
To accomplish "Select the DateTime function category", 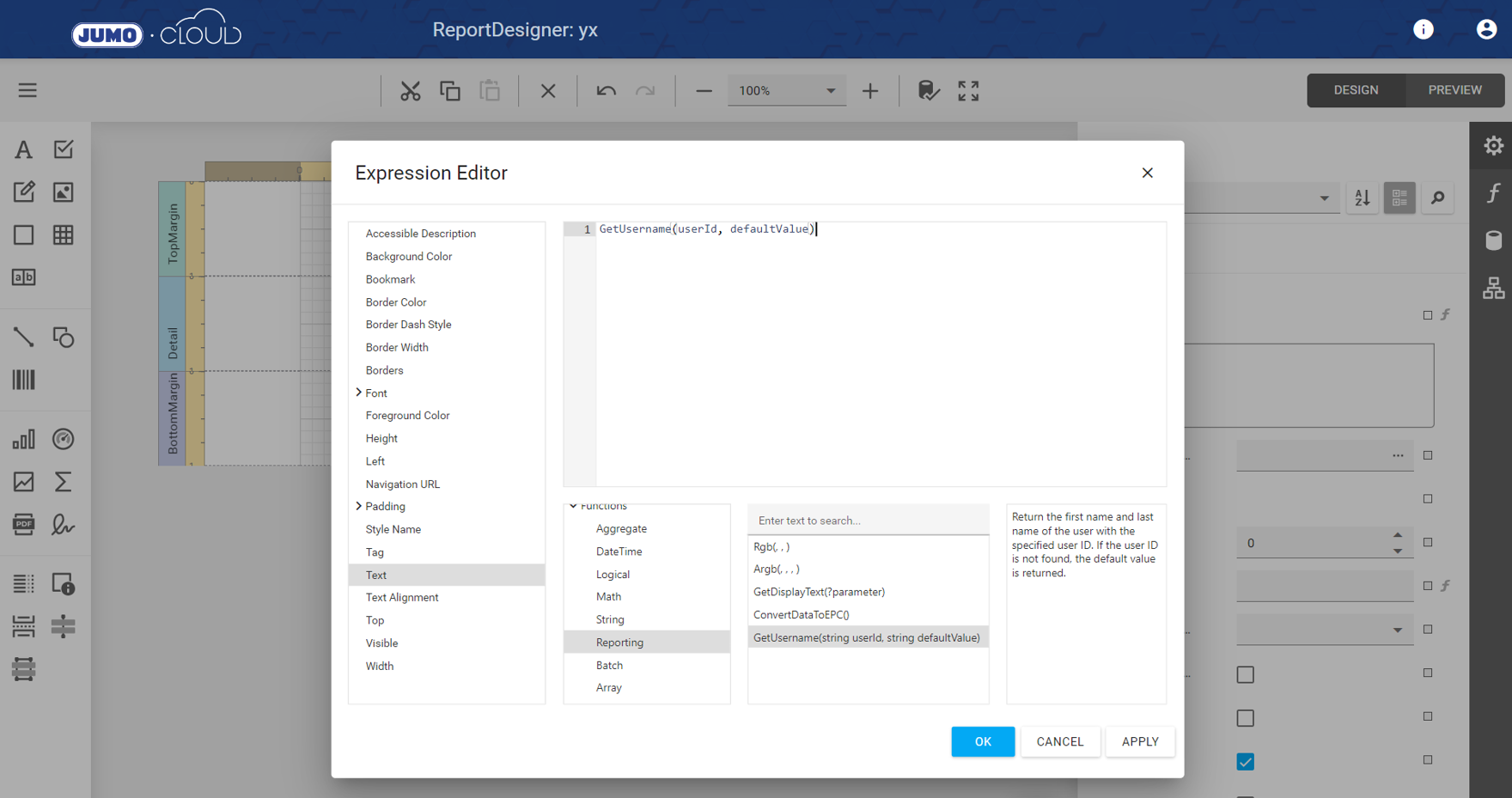I will (x=619, y=551).
